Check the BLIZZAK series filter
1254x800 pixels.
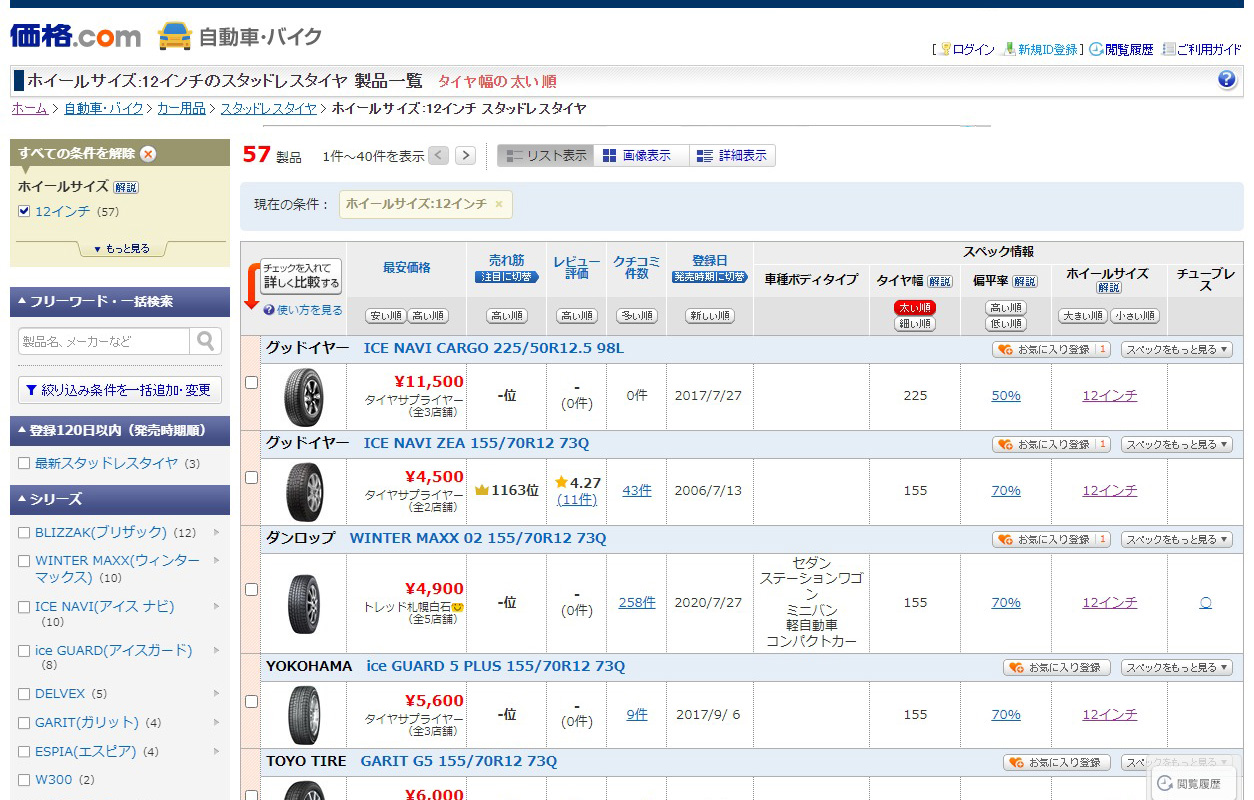(x=25, y=533)
